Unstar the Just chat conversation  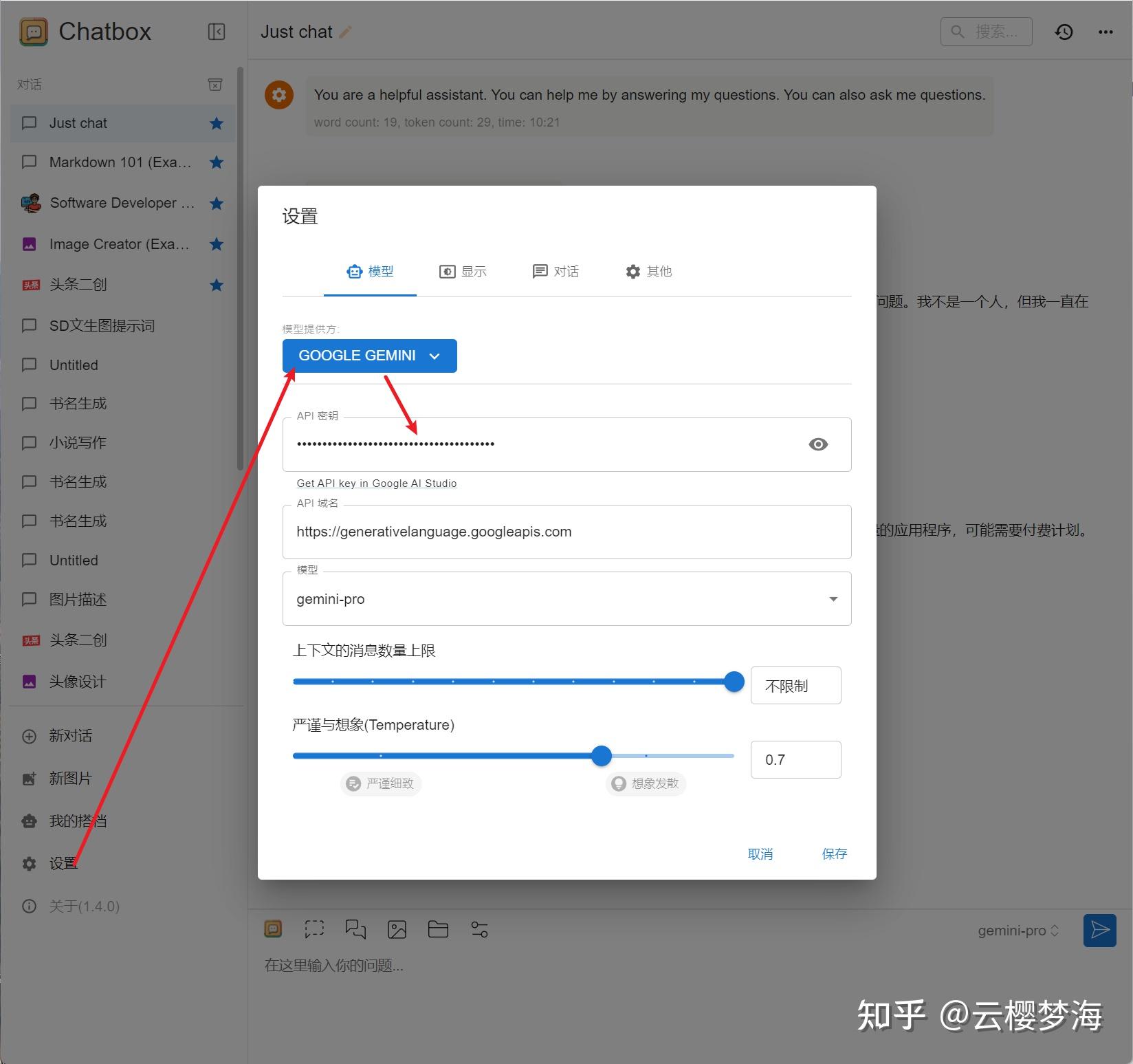click(x=215, y=123)
